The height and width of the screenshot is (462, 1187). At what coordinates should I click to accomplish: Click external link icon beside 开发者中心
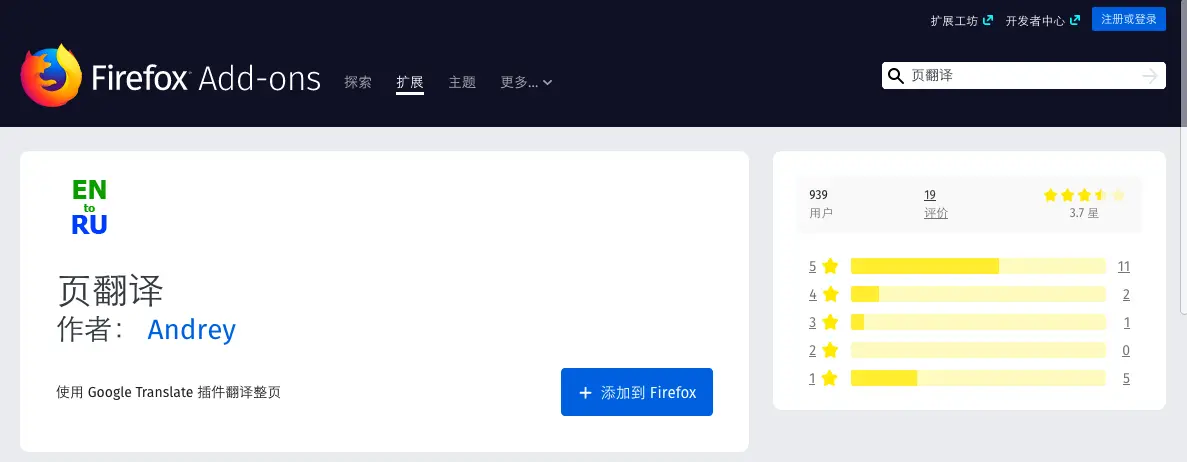click(x=1074, y=20)
